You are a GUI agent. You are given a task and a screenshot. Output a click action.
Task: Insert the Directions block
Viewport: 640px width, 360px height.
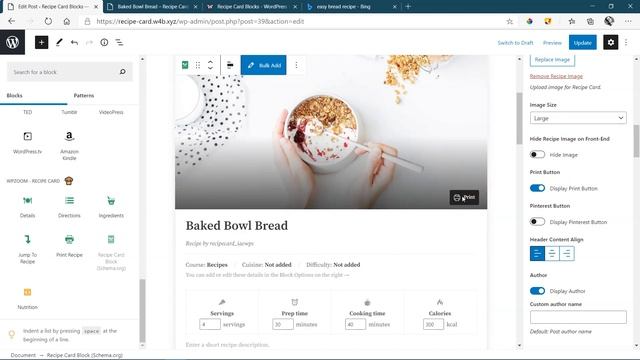(69, 206)
